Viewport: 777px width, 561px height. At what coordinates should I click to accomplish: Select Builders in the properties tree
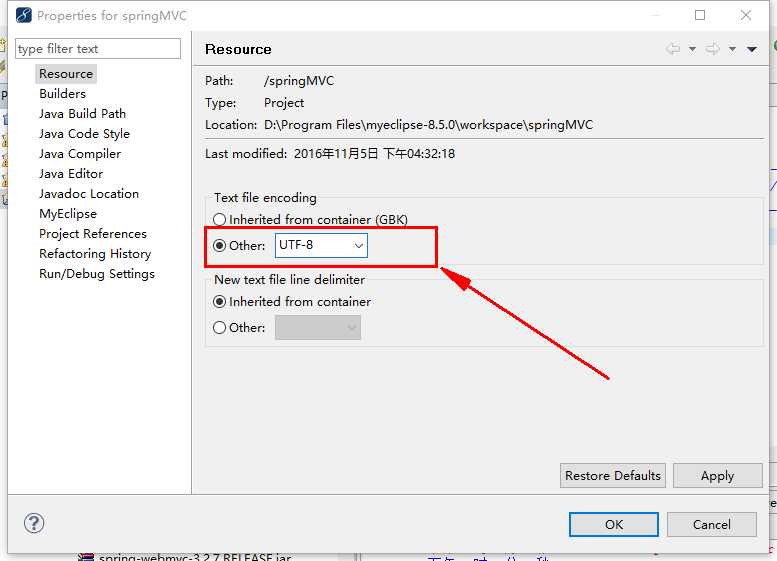[62, 94]
